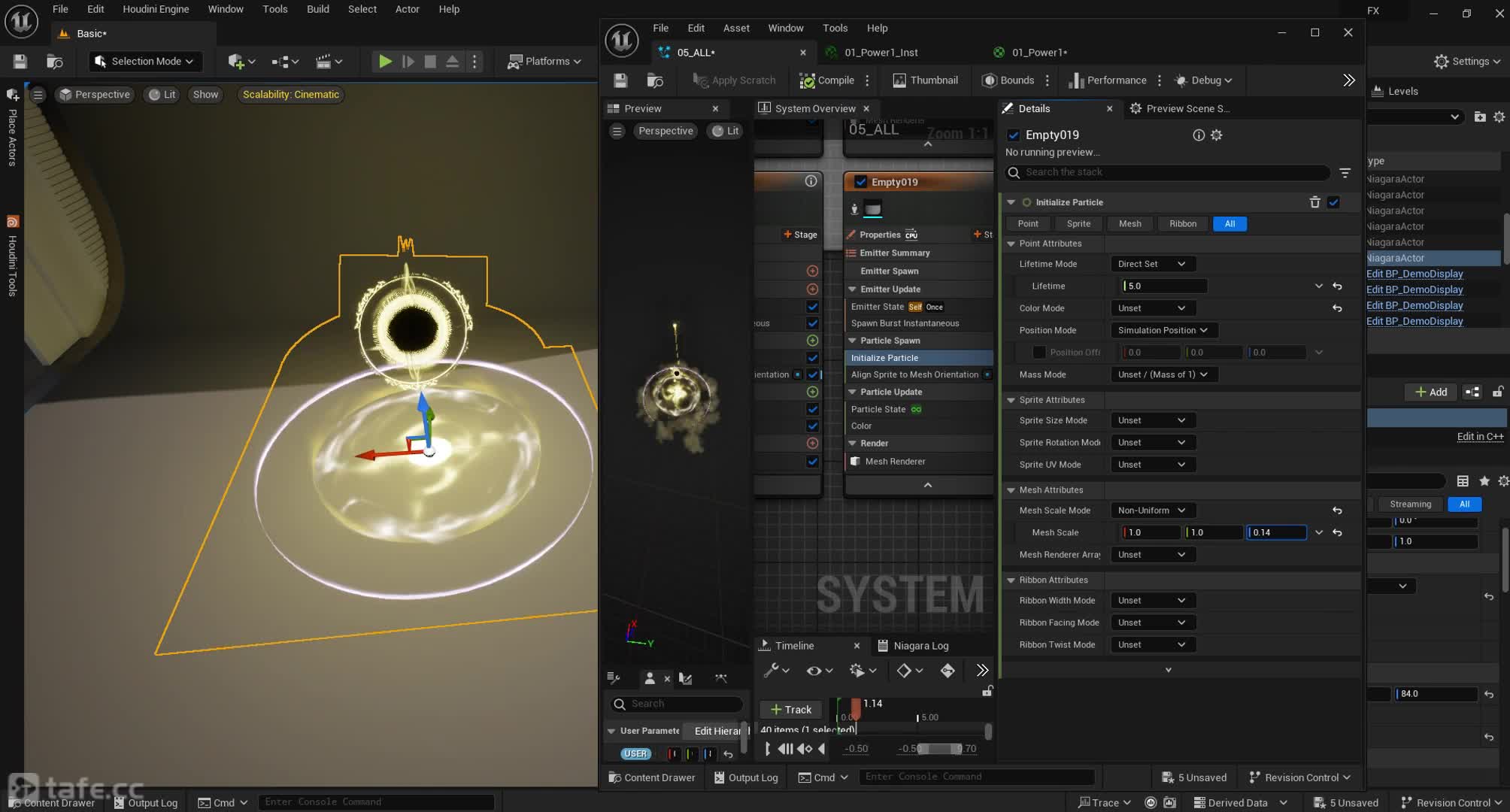Click the Thumbnail button
Screen dimensions: 1510x812
[x=925, y=80]
